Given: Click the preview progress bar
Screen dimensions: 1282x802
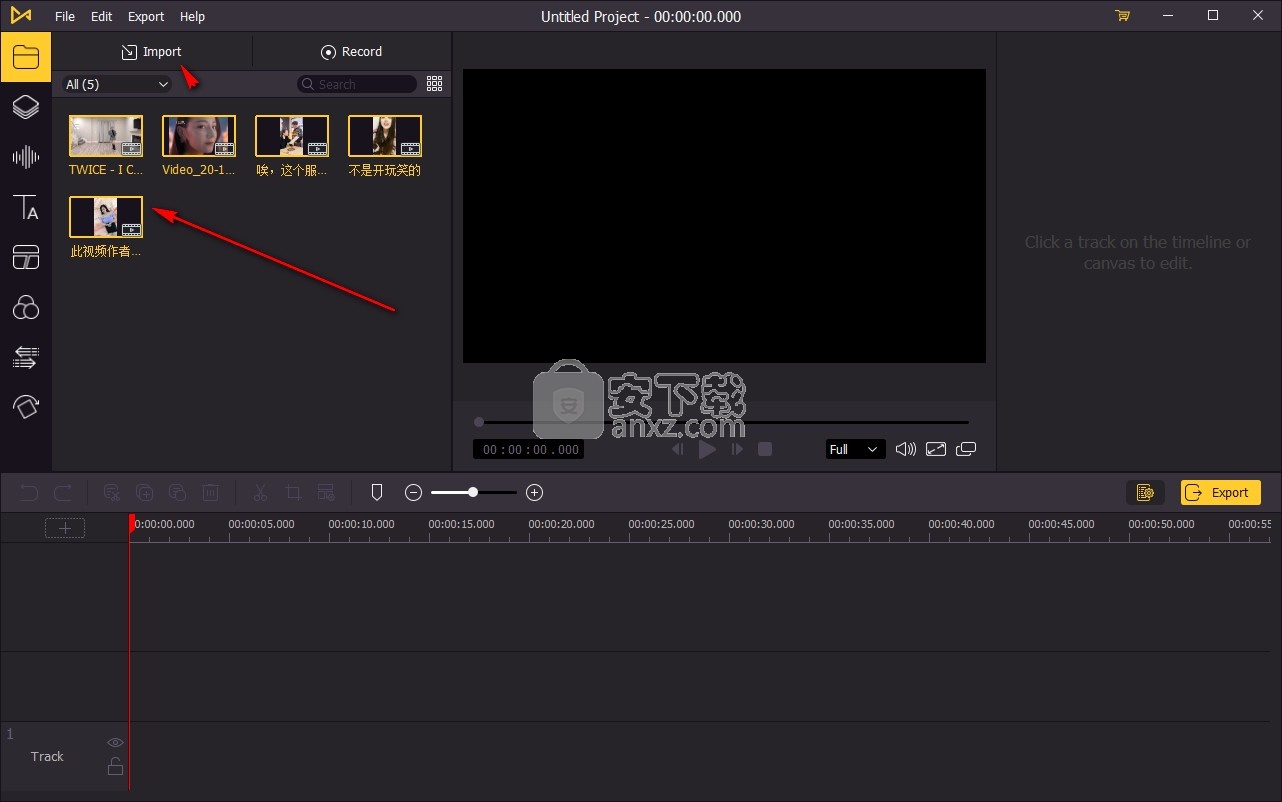Looking at the screenshot, I should click(723, 422).
